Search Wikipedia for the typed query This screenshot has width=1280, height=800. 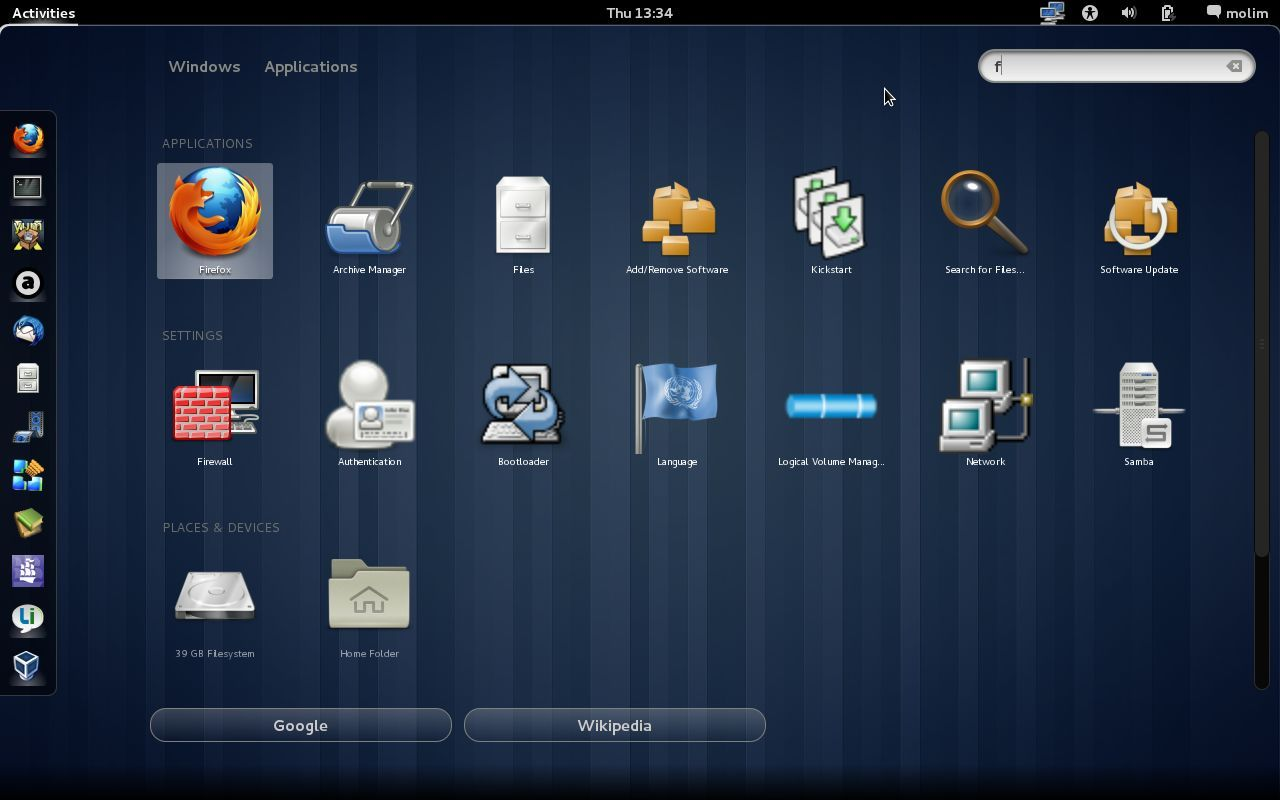614,725
